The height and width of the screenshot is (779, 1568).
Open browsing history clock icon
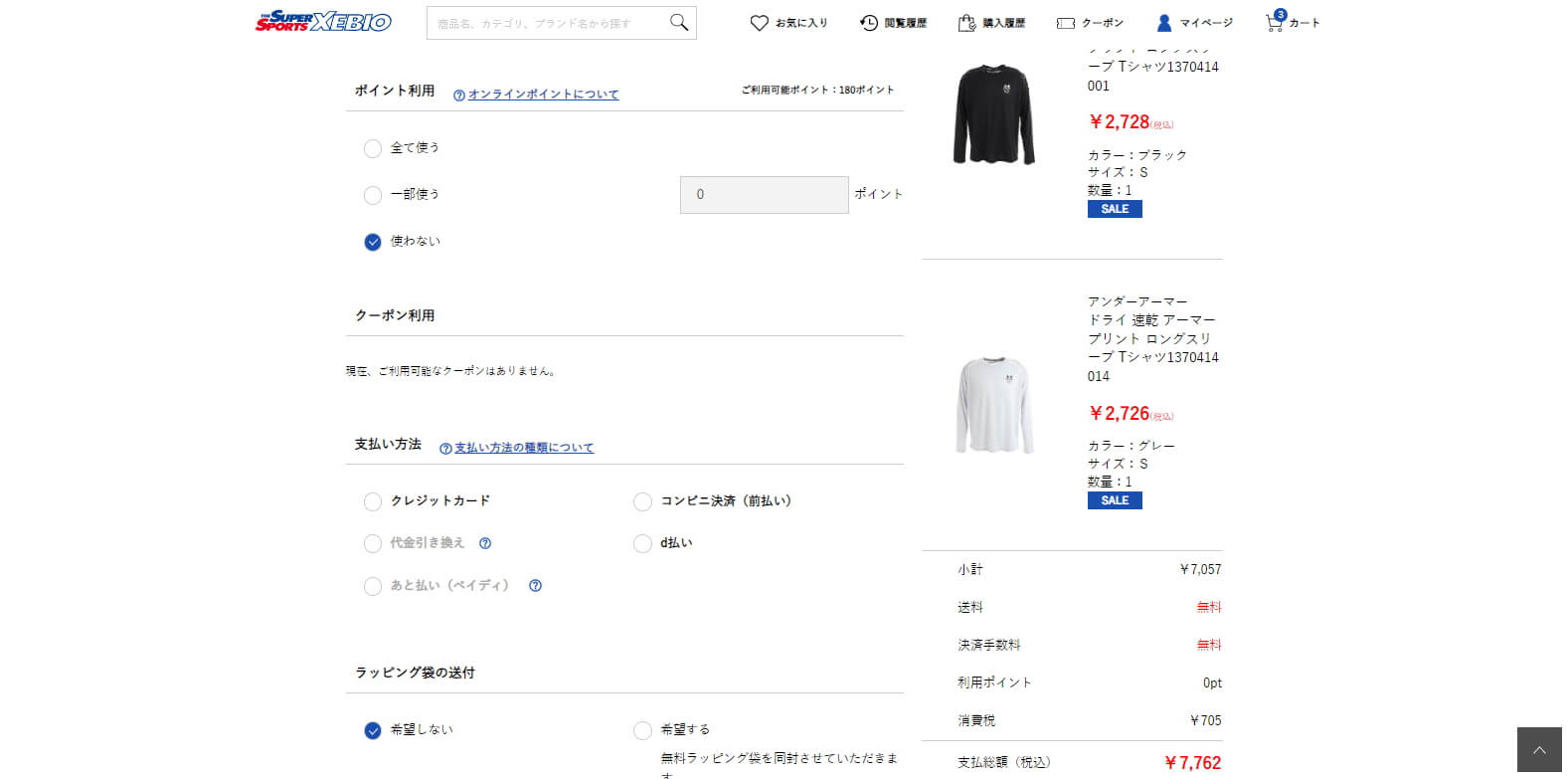click(869, 23)
